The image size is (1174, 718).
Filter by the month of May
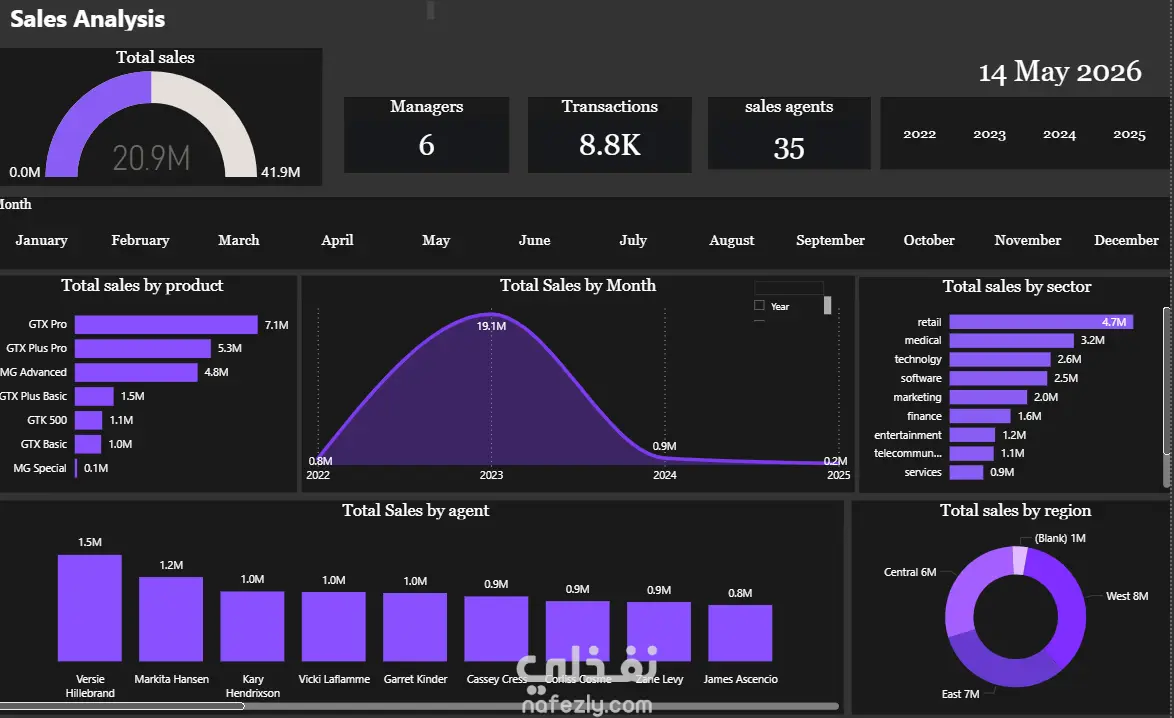click(x=436, y=240)
